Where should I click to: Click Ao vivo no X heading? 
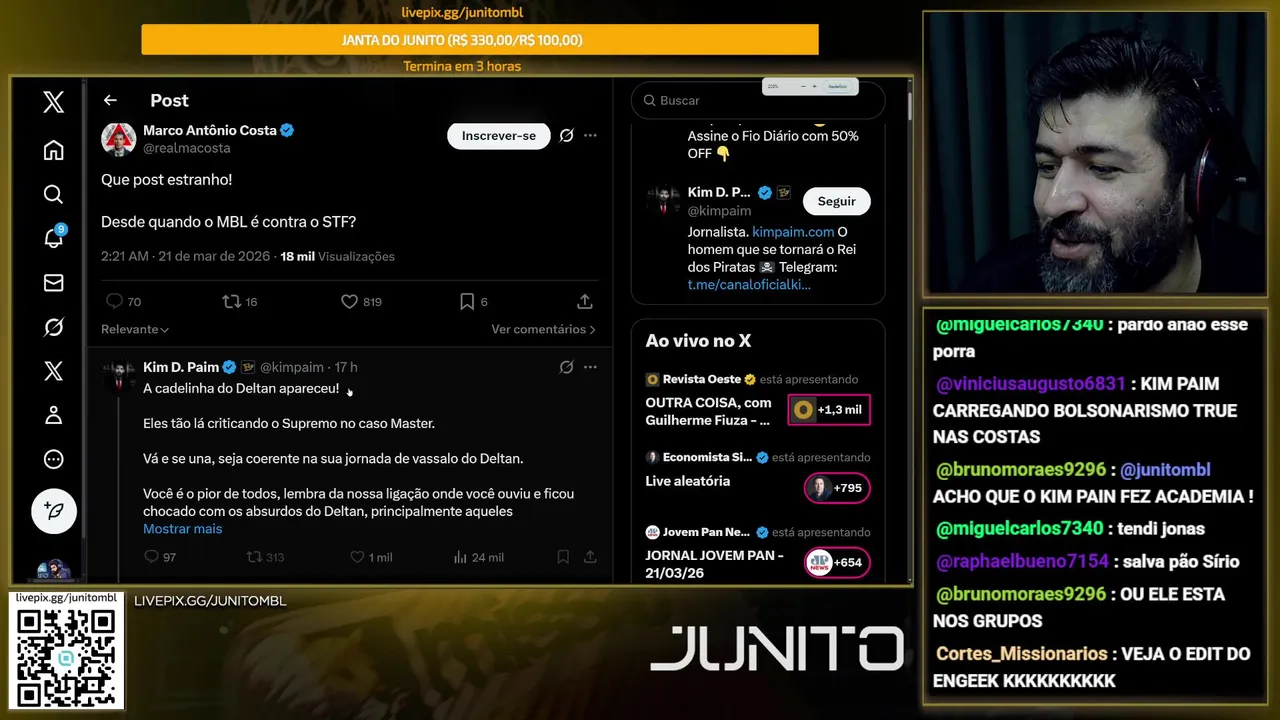(698, 341)
